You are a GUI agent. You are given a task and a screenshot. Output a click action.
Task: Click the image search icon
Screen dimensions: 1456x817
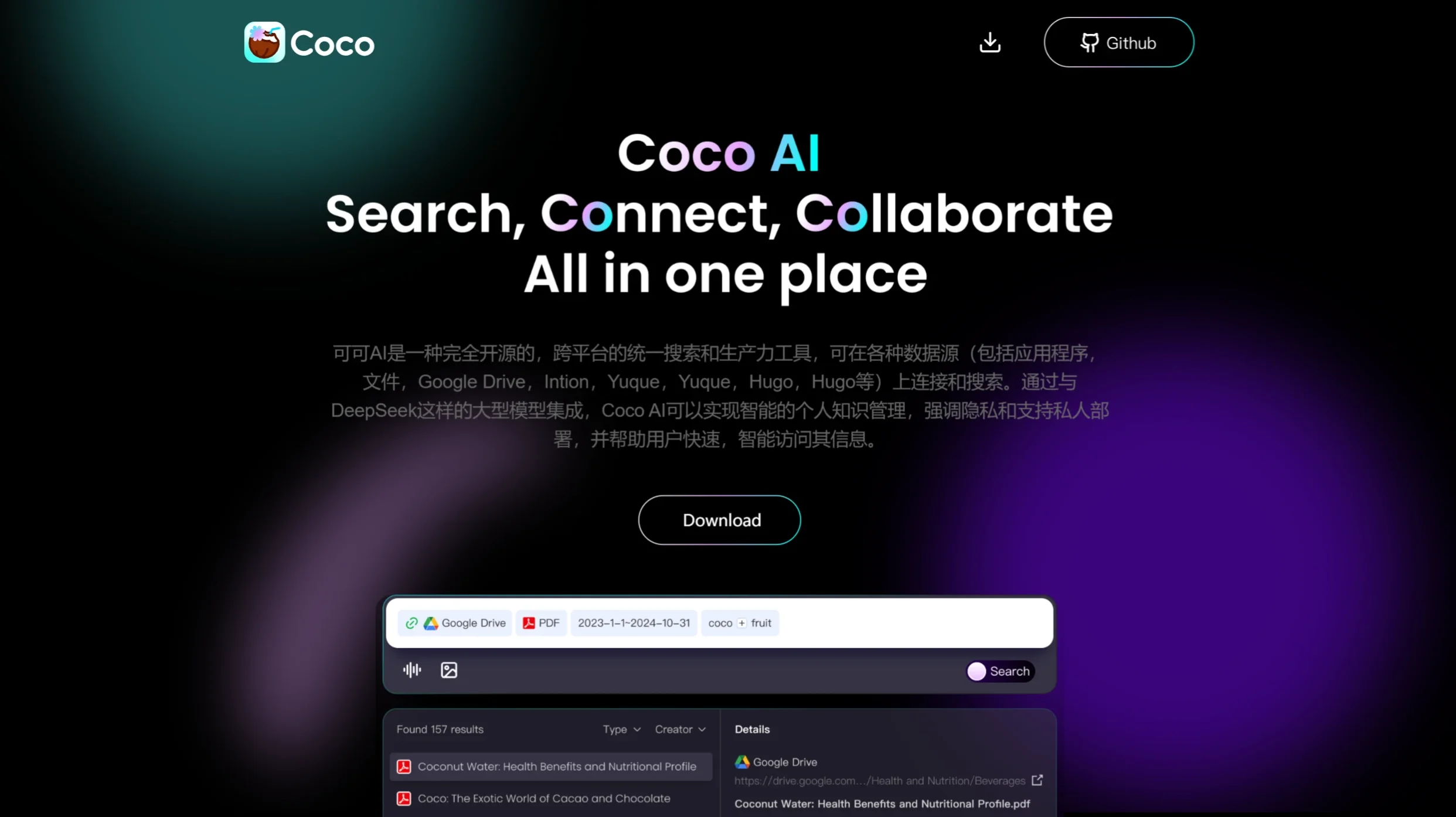coord(449,670)
